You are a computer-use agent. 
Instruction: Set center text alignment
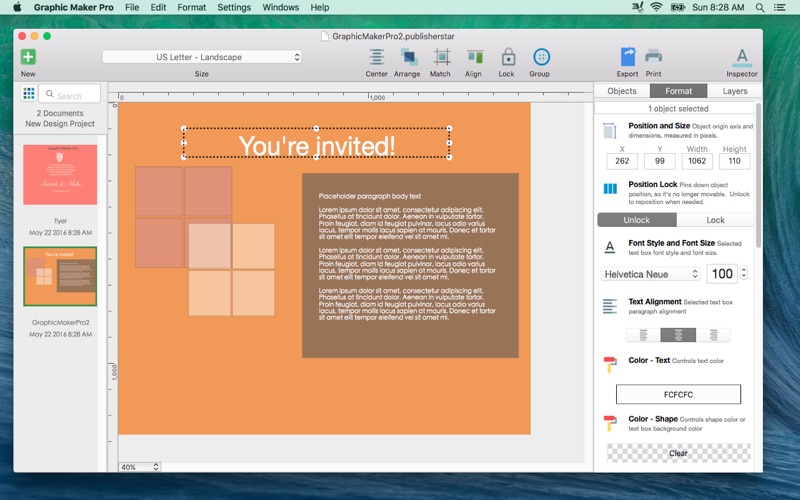tap(678, 335)
